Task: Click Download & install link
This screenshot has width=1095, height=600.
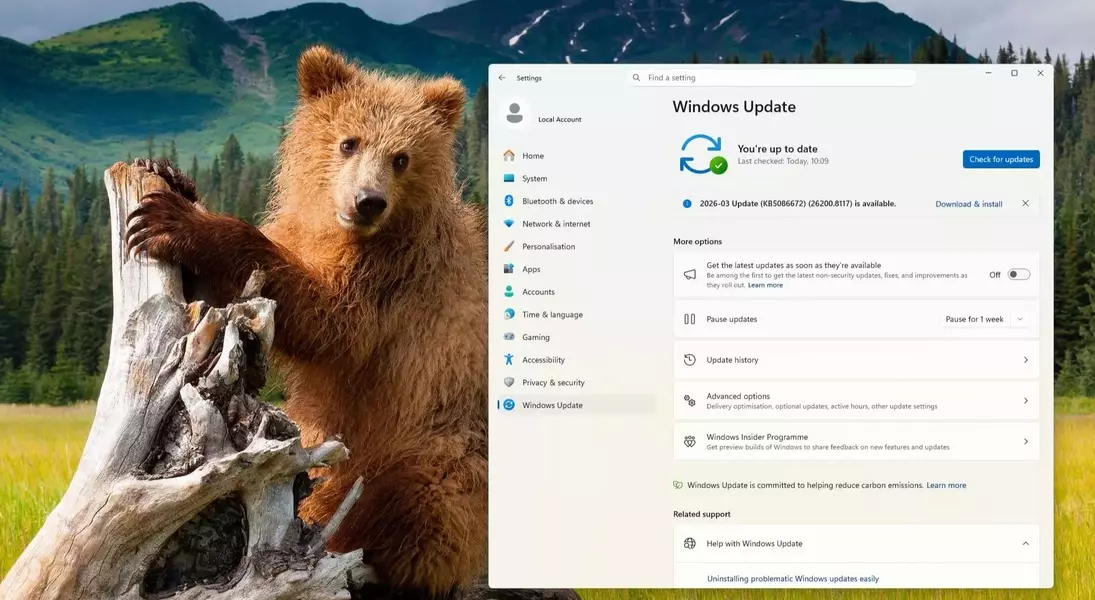Action: (968, 204)
